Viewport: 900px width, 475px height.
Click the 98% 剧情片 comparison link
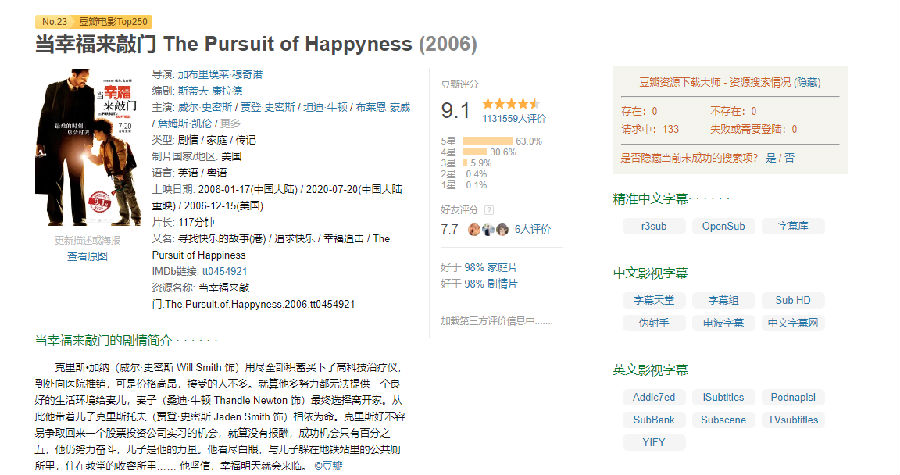(490, 284)
